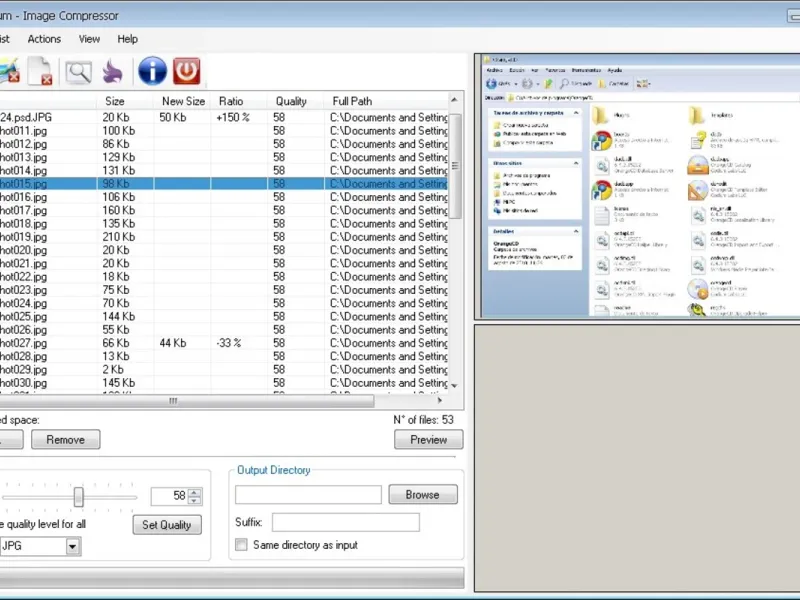800x600 pixels.
Task: Click the 2 Kb size cell
Action: [113, 369]
